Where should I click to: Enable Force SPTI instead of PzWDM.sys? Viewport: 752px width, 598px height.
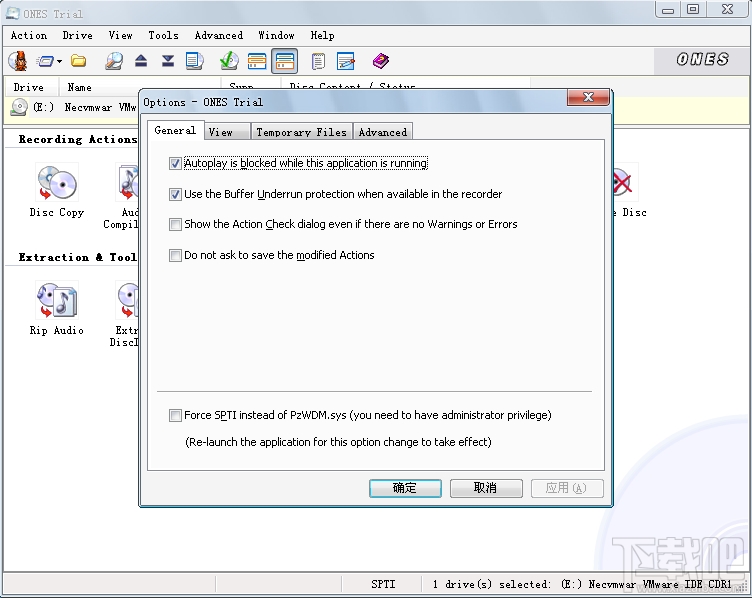coord(176,415)
